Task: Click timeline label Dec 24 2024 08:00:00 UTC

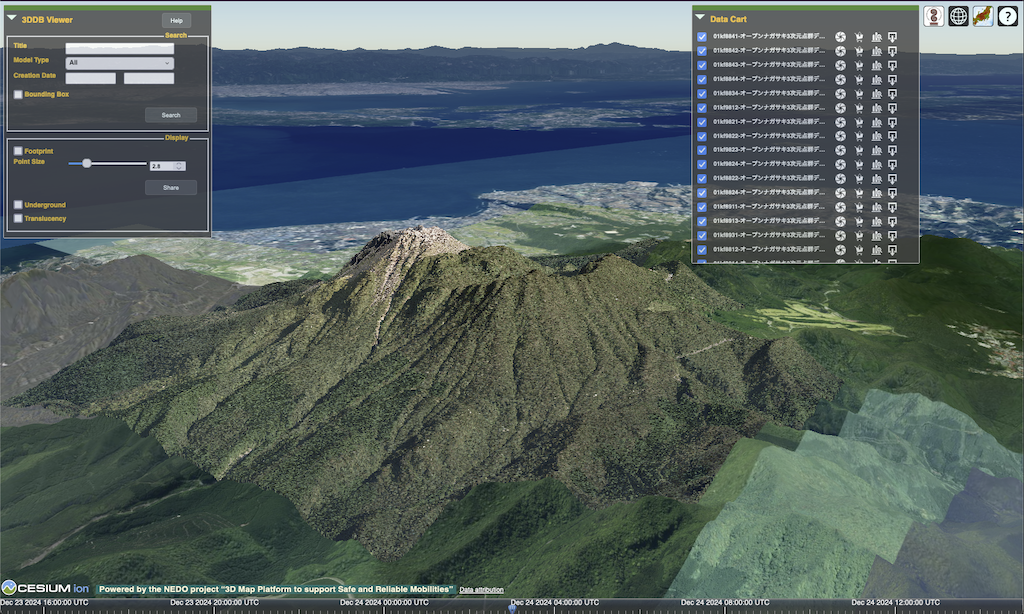Action: click(x=725, y=602)
